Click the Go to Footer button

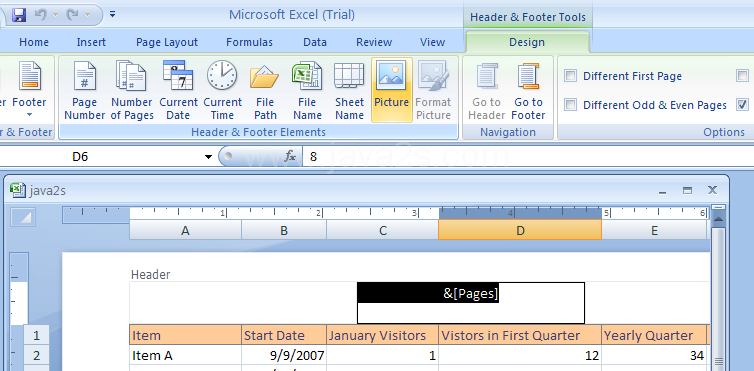528,90
